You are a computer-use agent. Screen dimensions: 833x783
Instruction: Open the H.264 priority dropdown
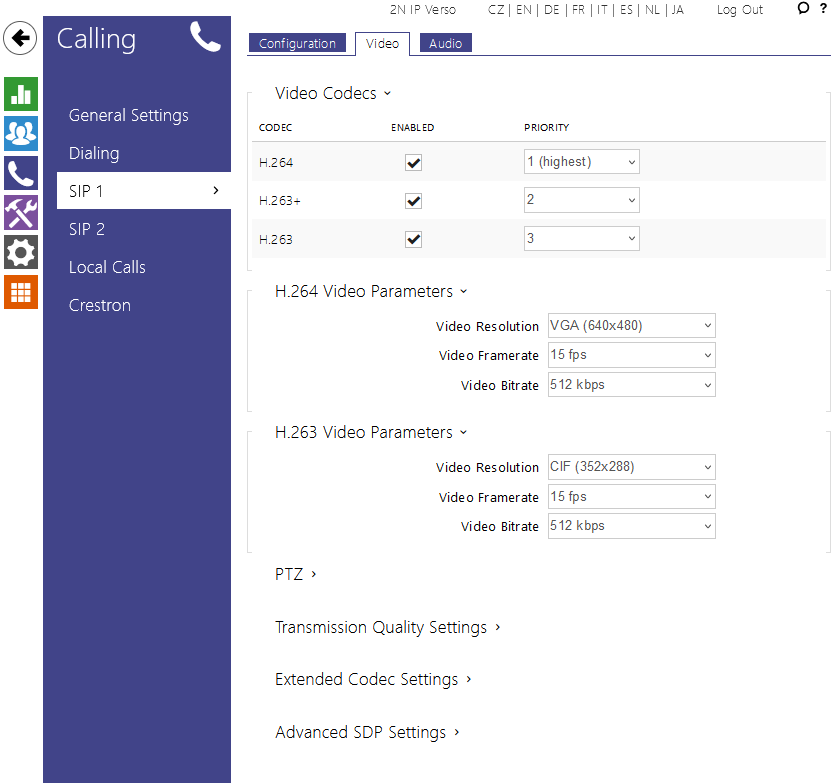pyautogui.click(x=581, y=162)
